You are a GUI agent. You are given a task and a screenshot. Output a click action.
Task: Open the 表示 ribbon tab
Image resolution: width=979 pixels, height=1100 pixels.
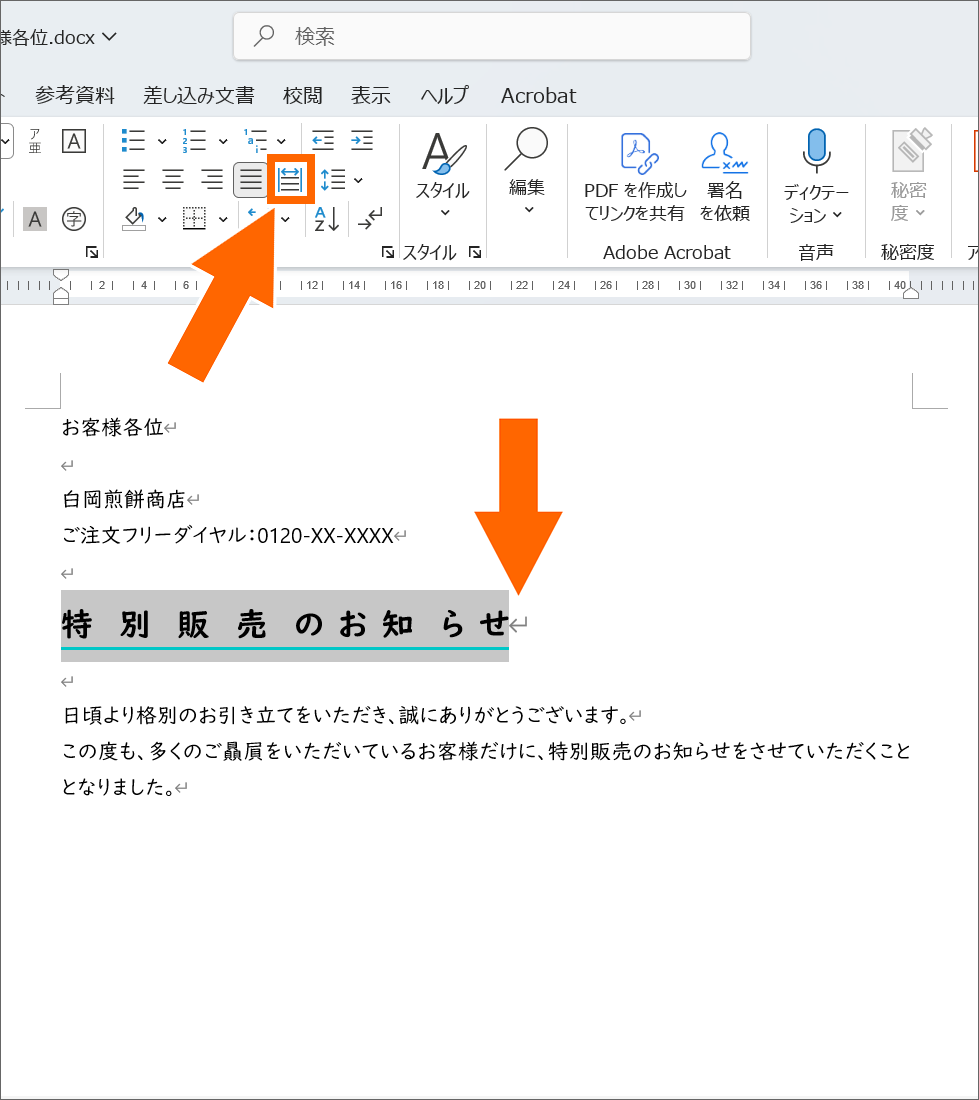(370, 95)
